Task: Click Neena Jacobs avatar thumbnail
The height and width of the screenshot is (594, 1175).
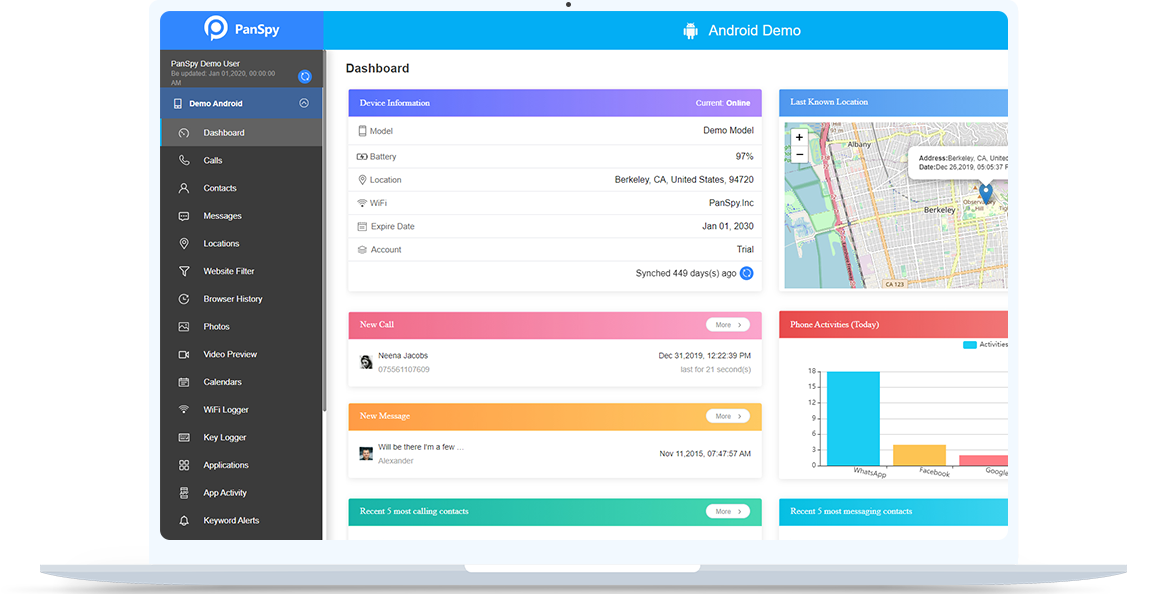Action: (366, 363)
